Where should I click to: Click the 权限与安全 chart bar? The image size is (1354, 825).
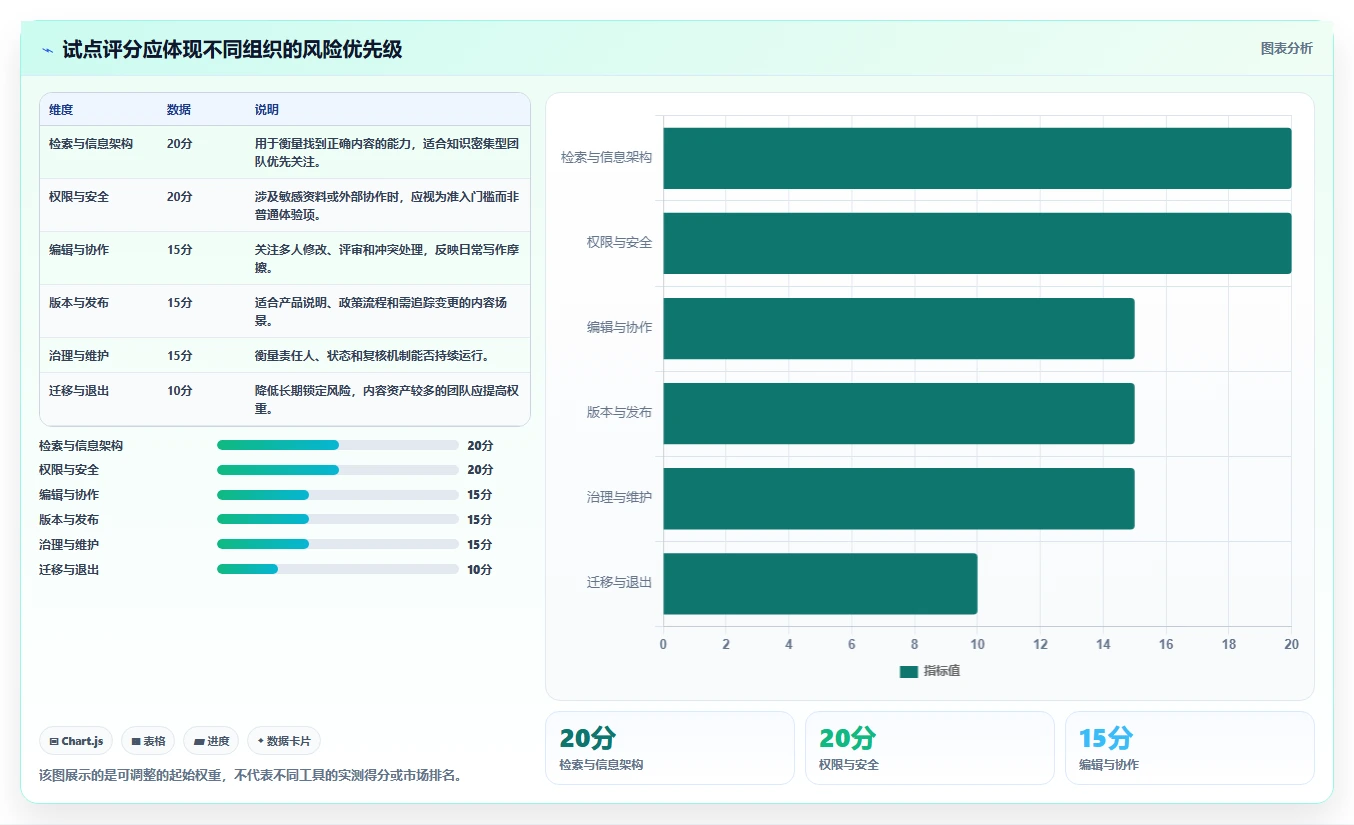coord(977,243)
